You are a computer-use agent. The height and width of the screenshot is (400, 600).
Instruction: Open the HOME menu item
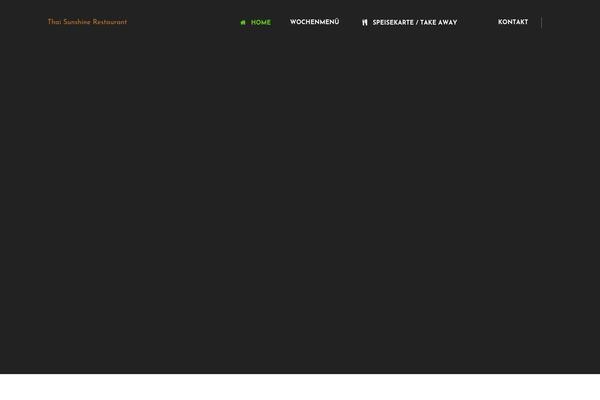pos(261,23)
